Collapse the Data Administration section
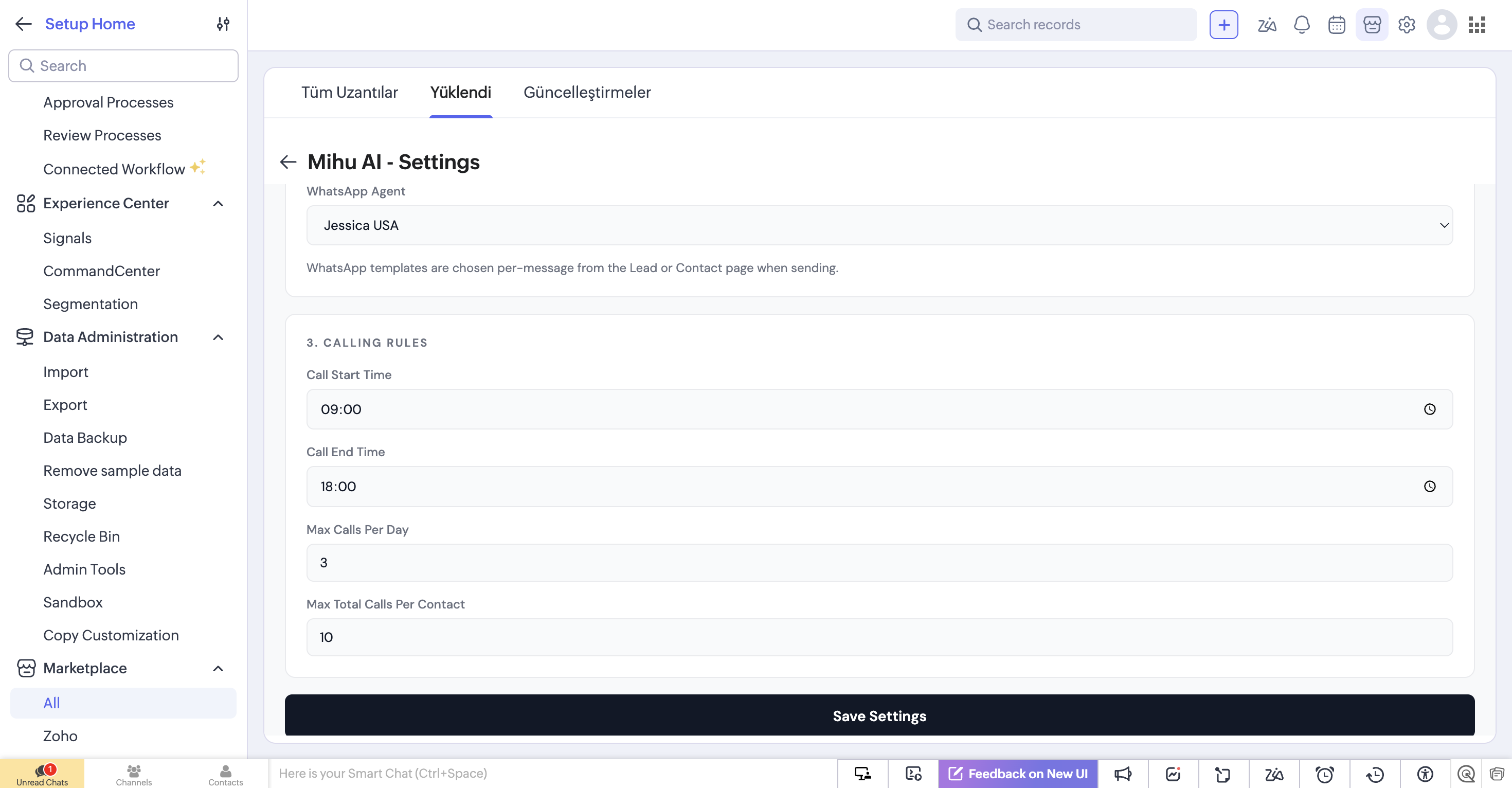The image size is (1512, 788). coord(219,337)
